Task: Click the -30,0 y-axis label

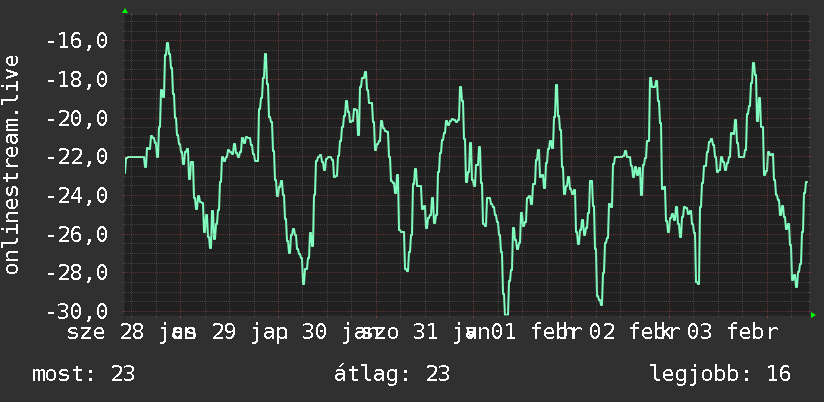Action: pos(77,311)
